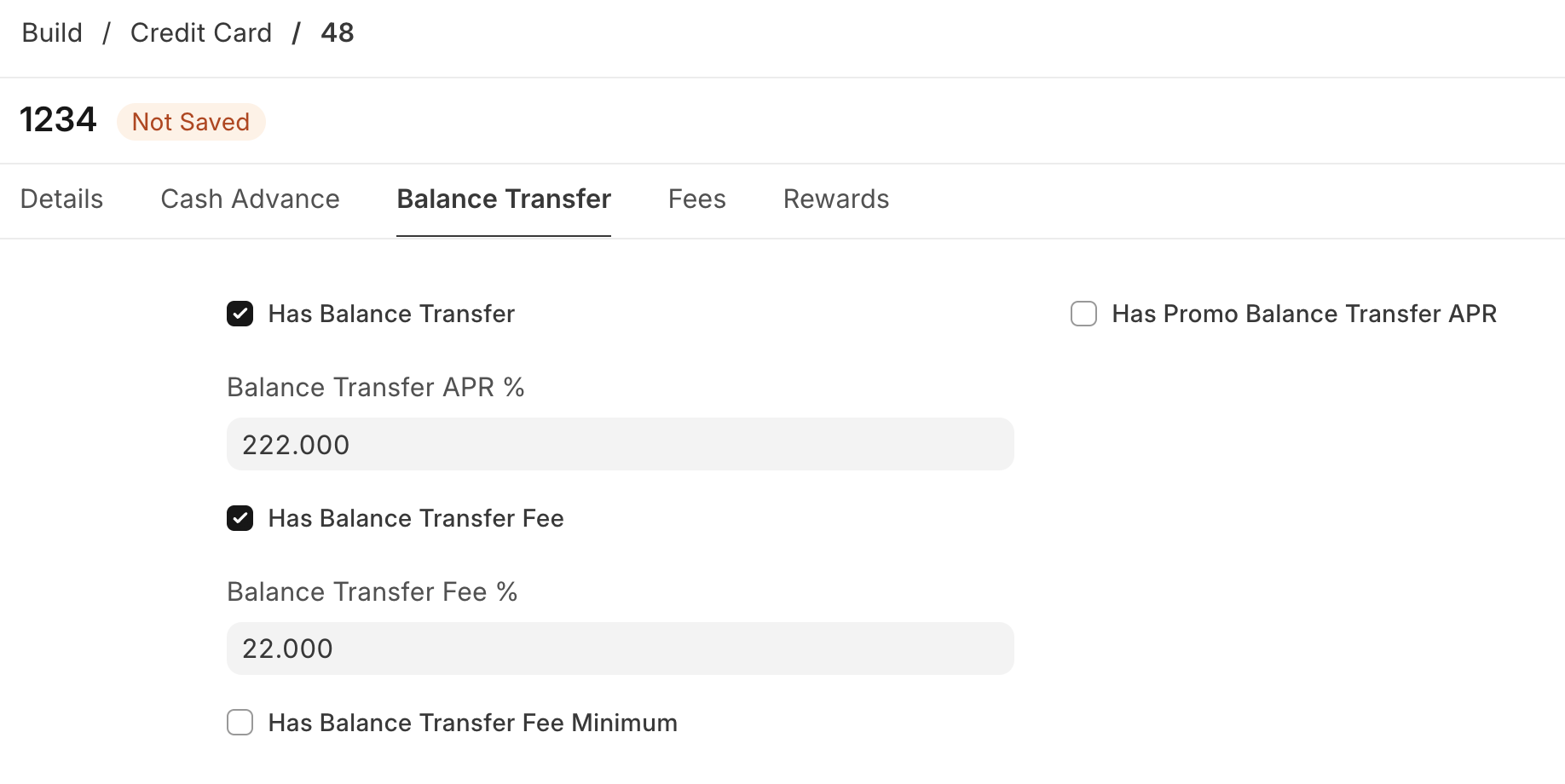Screen dimensions: 1565x784
Task: Switch to the Details tab
Action: [61, 199]
